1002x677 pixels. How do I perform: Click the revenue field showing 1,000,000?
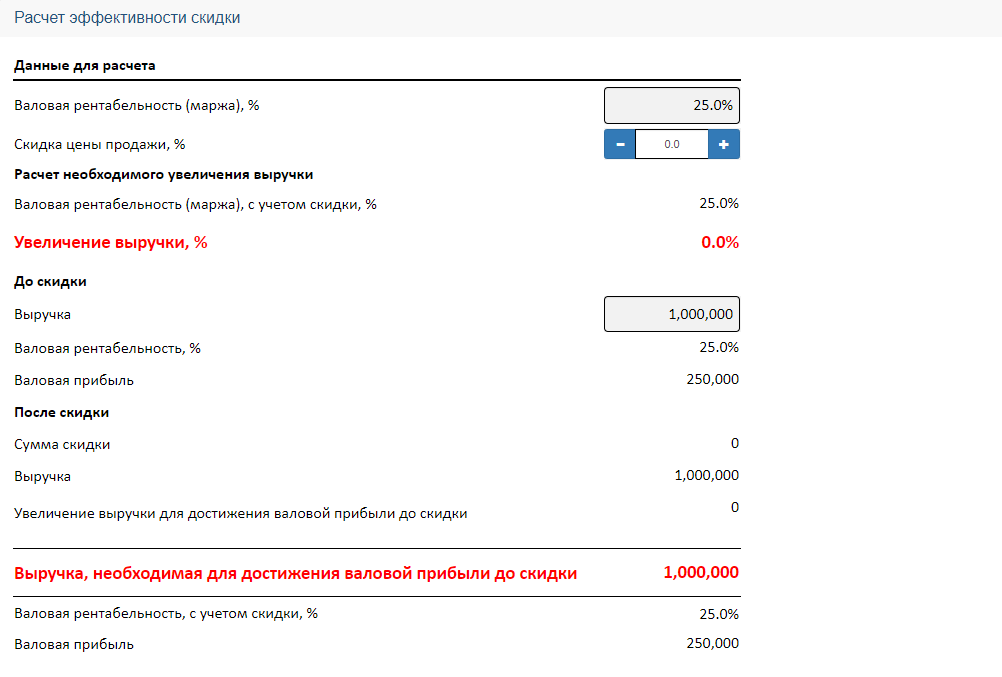click(672, 314)
